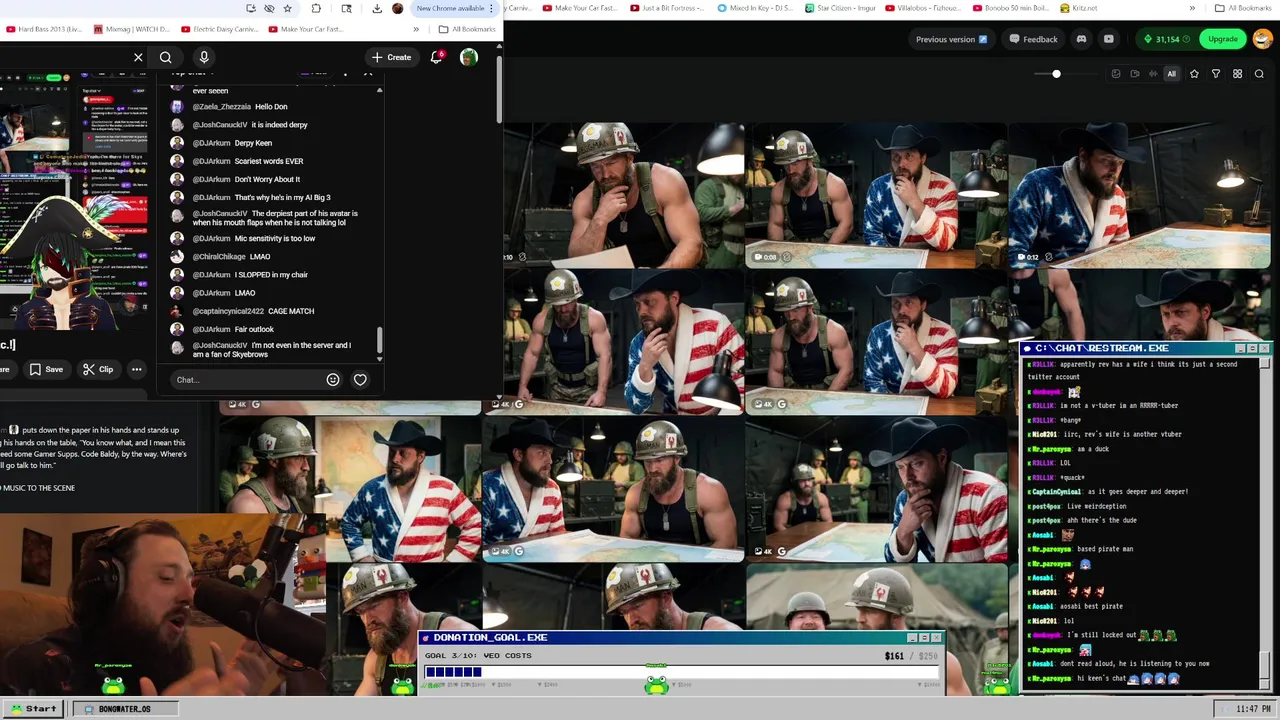
Task: Open the YouTube Create button
Action: pos(390,57)
